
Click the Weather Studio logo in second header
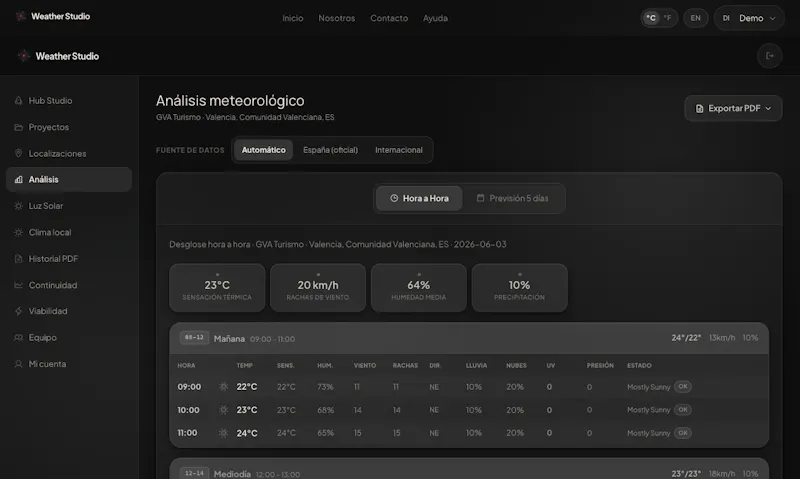point(58,56)
